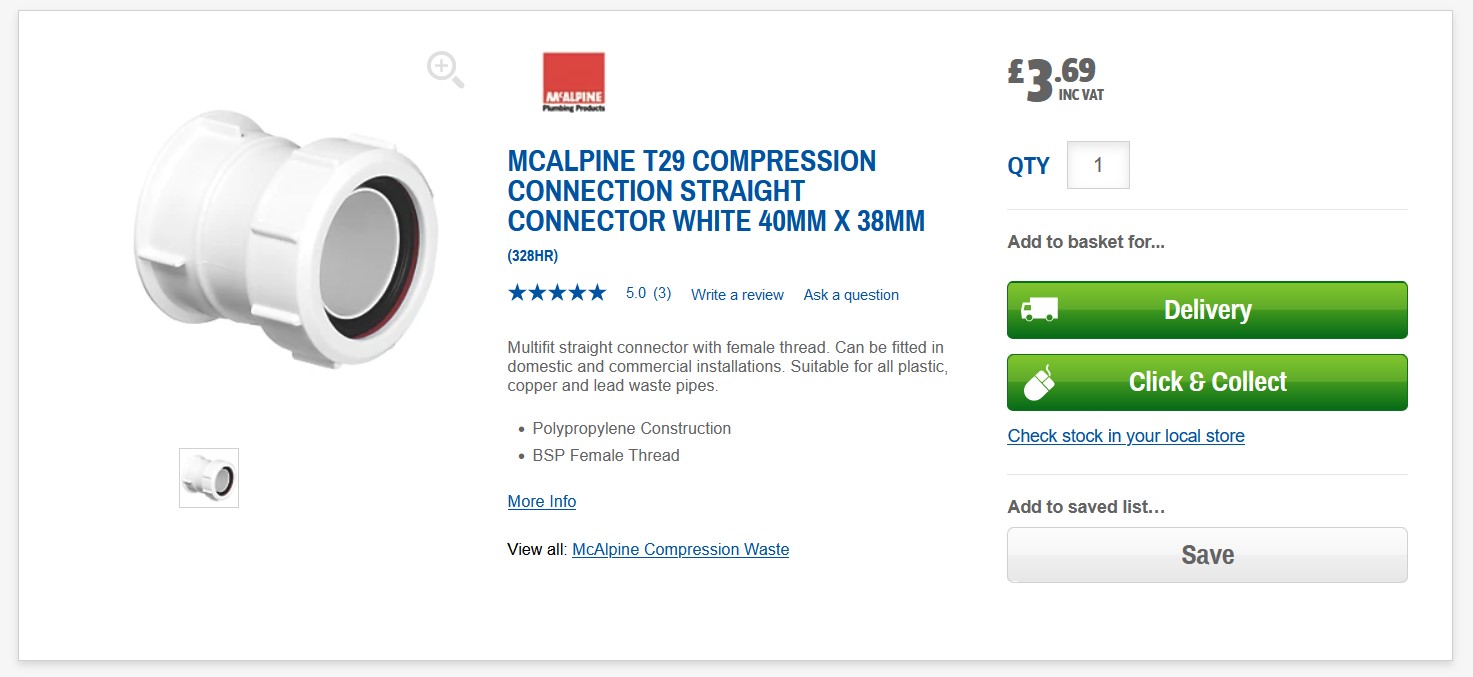Click the review count (3)
Viewport: 1473px width, 677px height.
(x=662, y=294)
